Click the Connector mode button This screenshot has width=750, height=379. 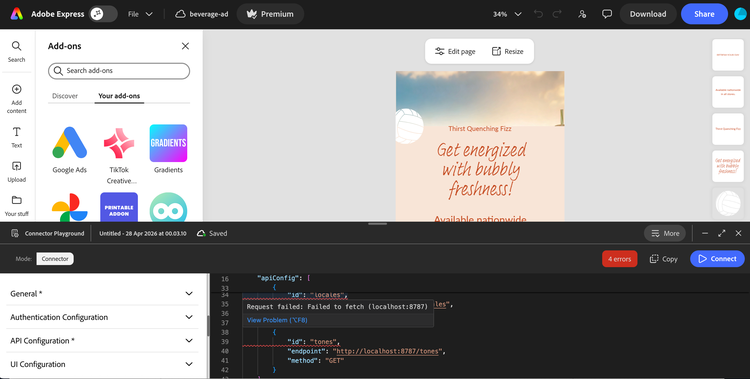[55, 259]
